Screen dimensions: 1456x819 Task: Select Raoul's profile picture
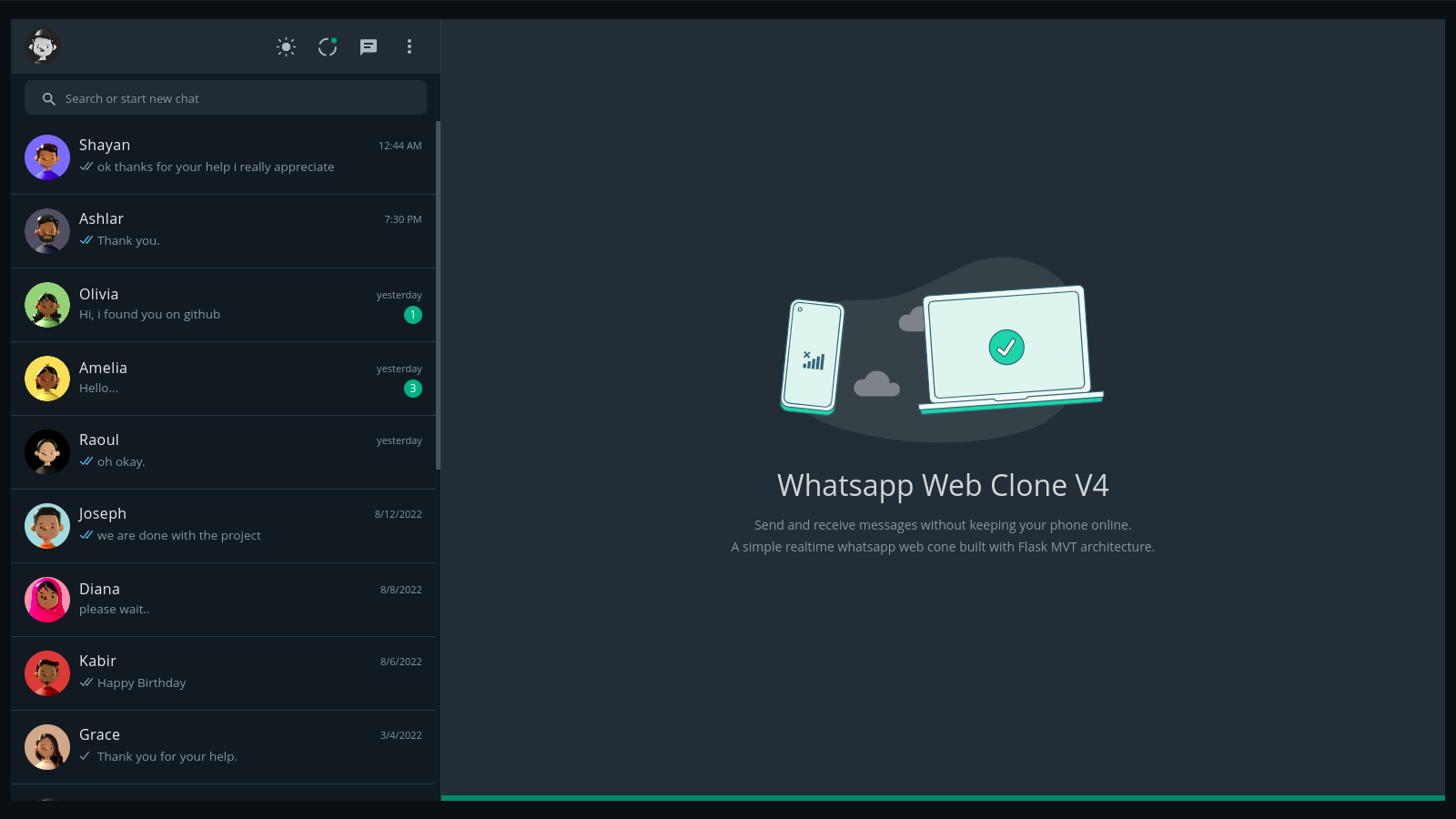tap(47, 452)
